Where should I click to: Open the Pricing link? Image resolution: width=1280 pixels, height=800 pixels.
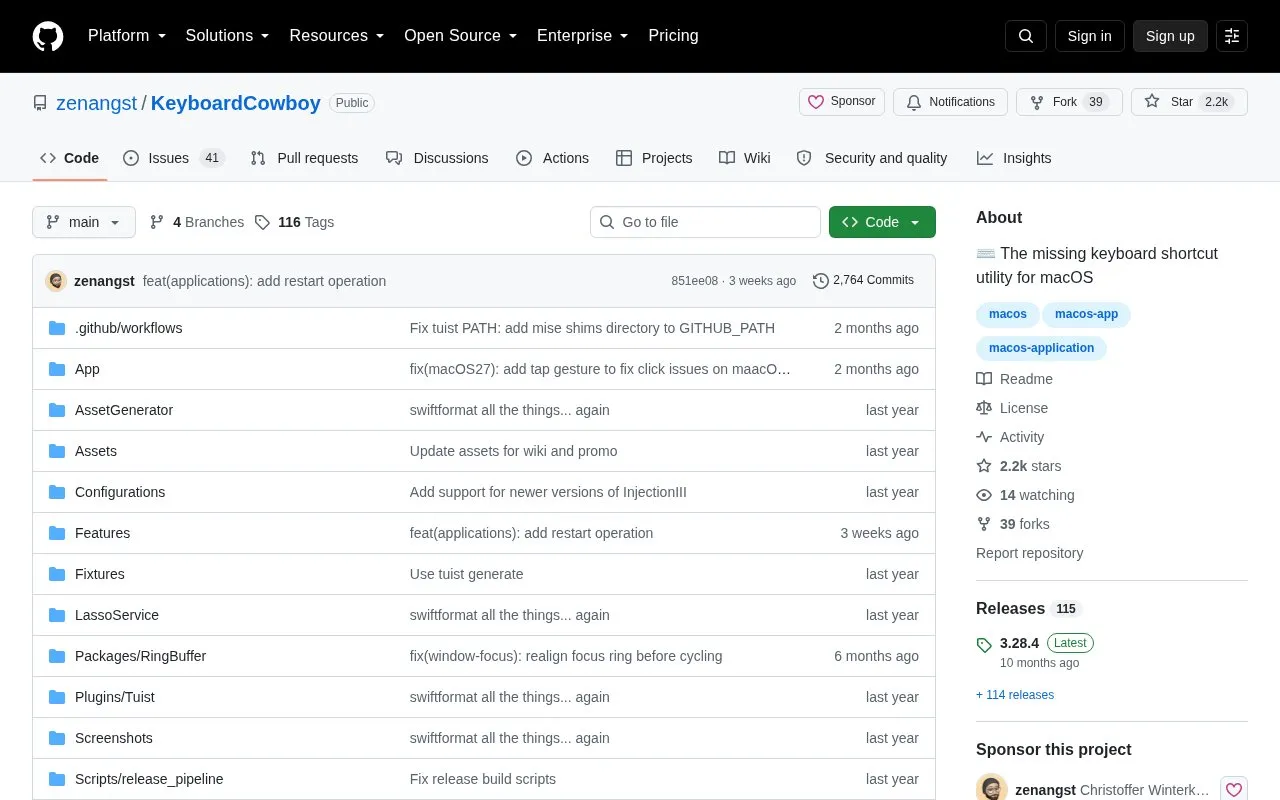(673, 36)
